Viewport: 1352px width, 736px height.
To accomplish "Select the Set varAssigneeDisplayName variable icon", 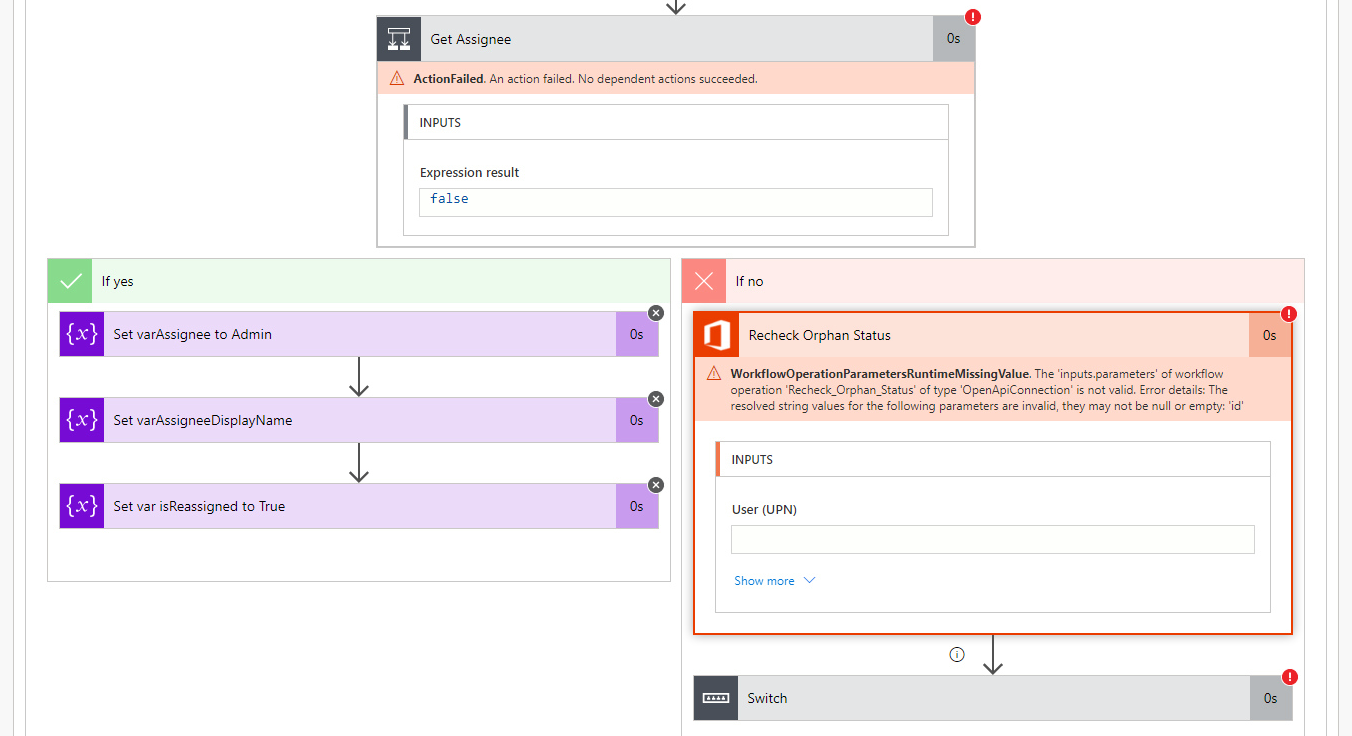I will [x=81, y=419].
